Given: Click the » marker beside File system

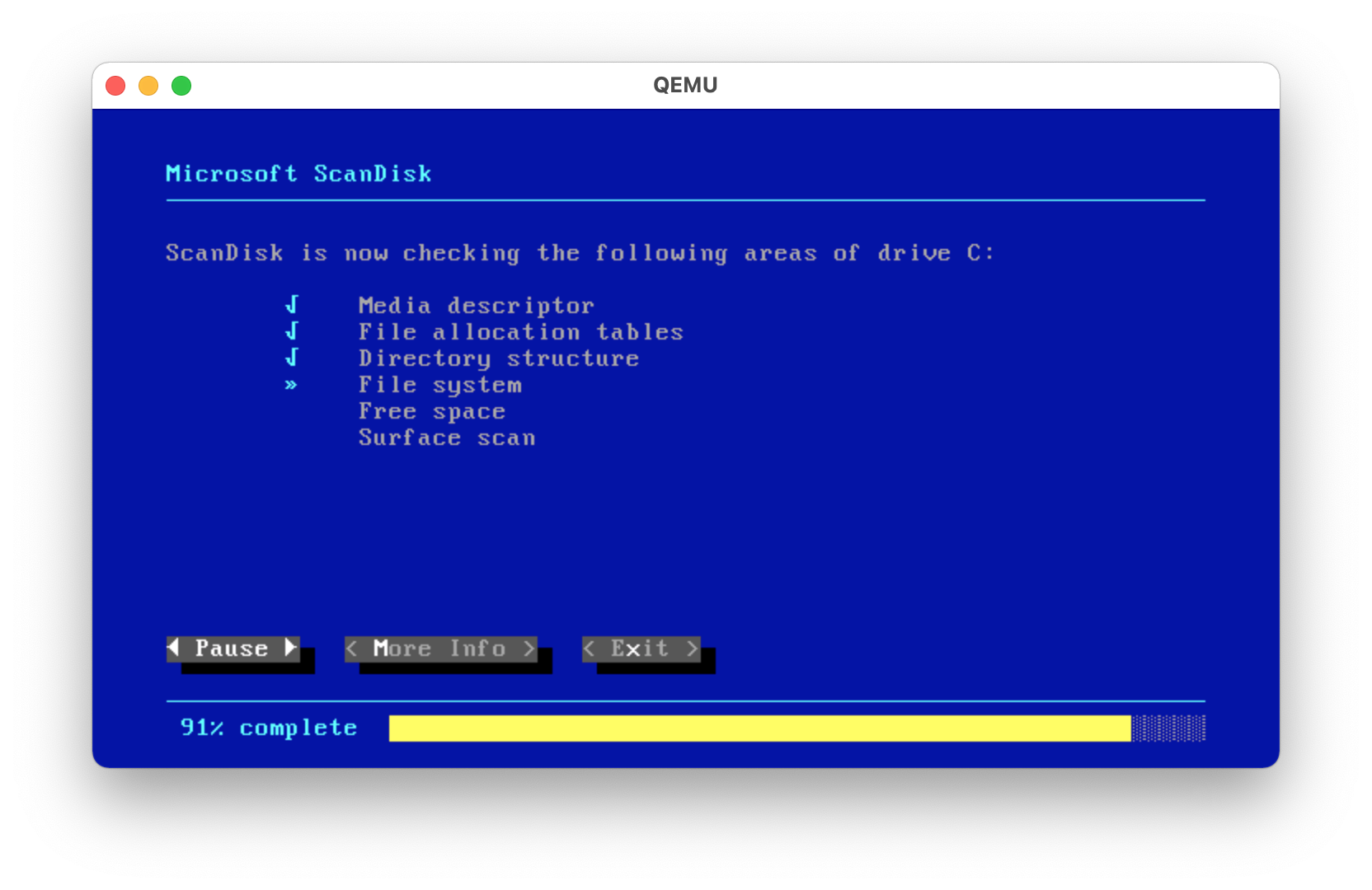Looking at the screenshot, I should pyautogui.click(x=291, y=385).
